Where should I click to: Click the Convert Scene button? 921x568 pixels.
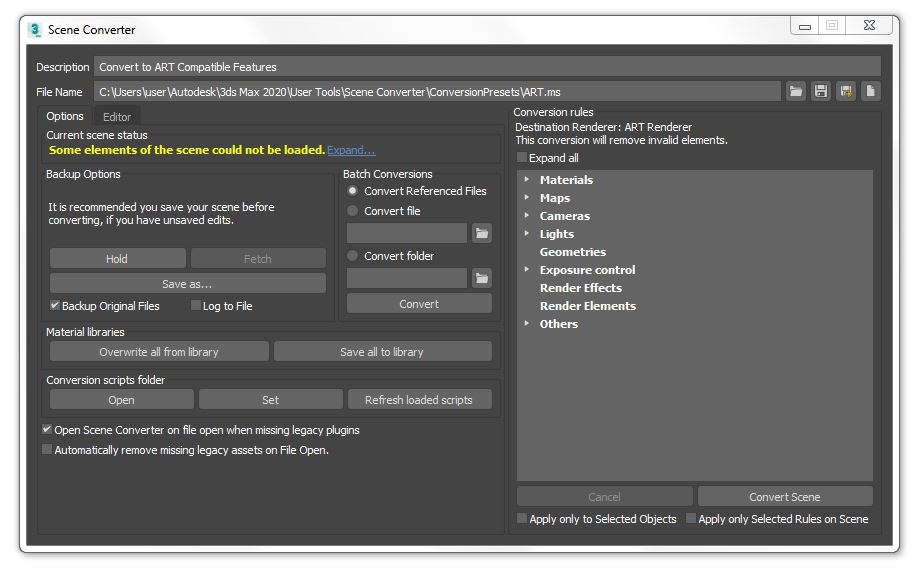(x=785, y=496)
